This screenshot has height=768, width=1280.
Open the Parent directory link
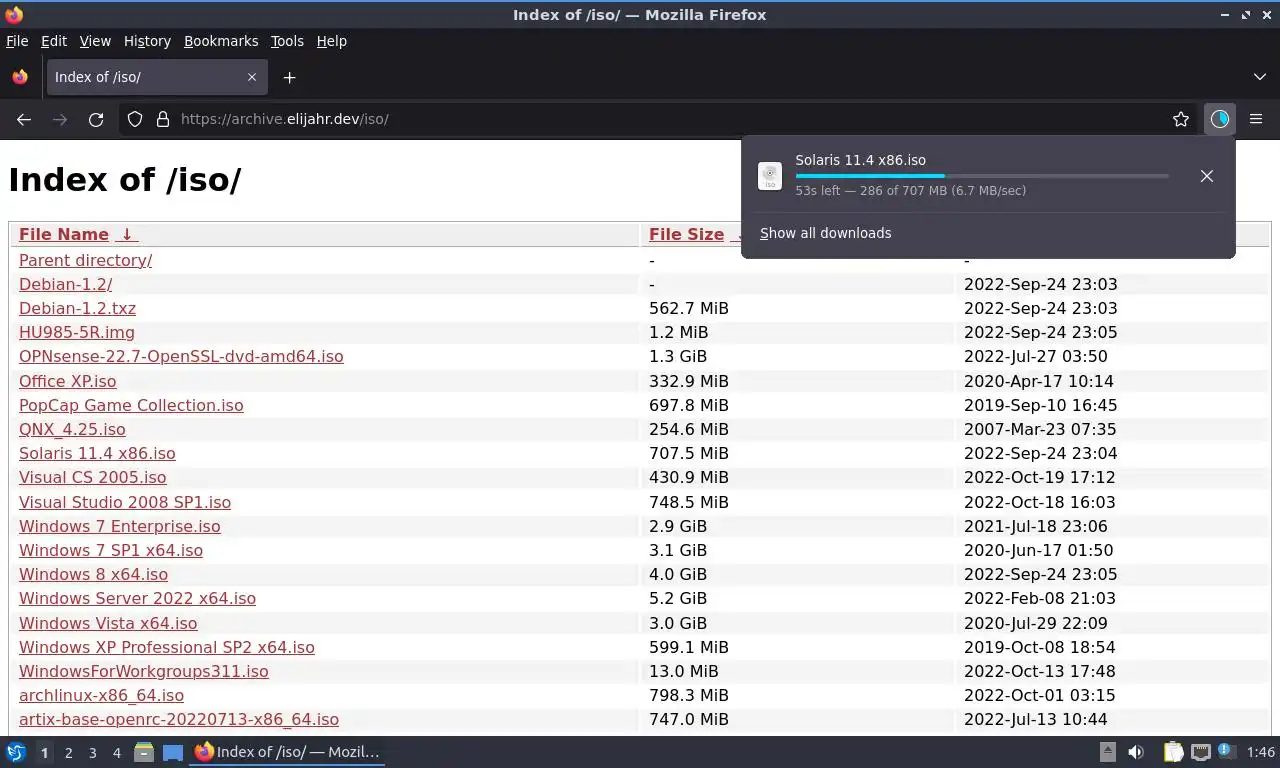(x=86, y=260)
